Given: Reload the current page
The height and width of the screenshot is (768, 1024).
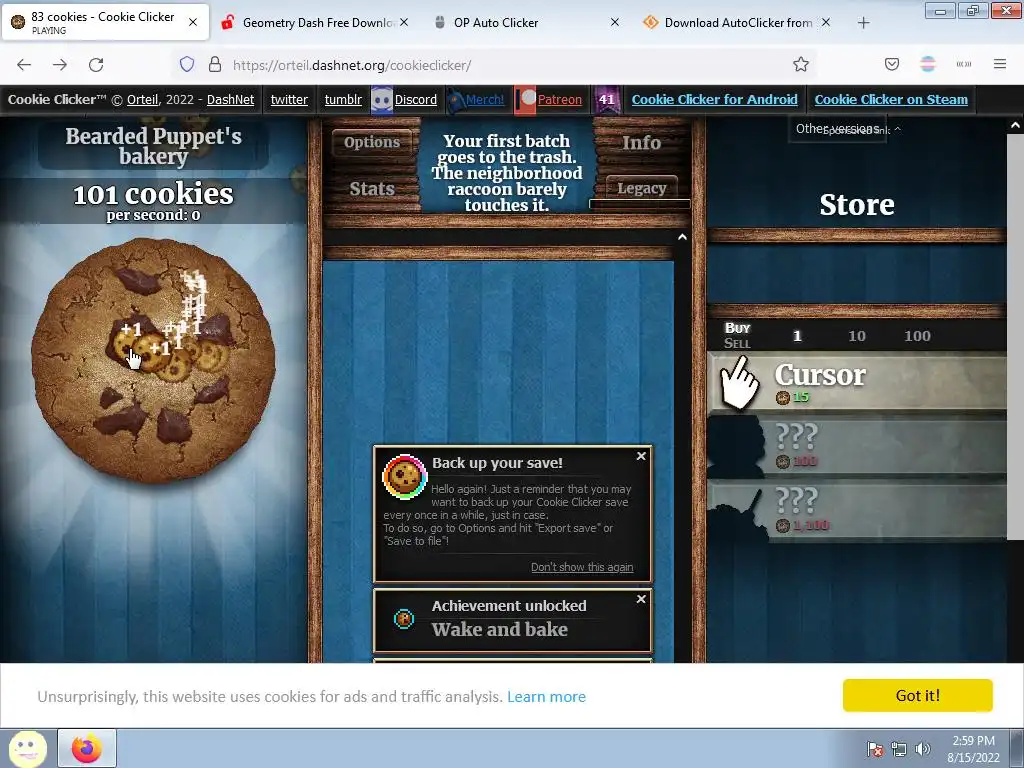Looking at the screenshot, I should [x=96, y=65].
